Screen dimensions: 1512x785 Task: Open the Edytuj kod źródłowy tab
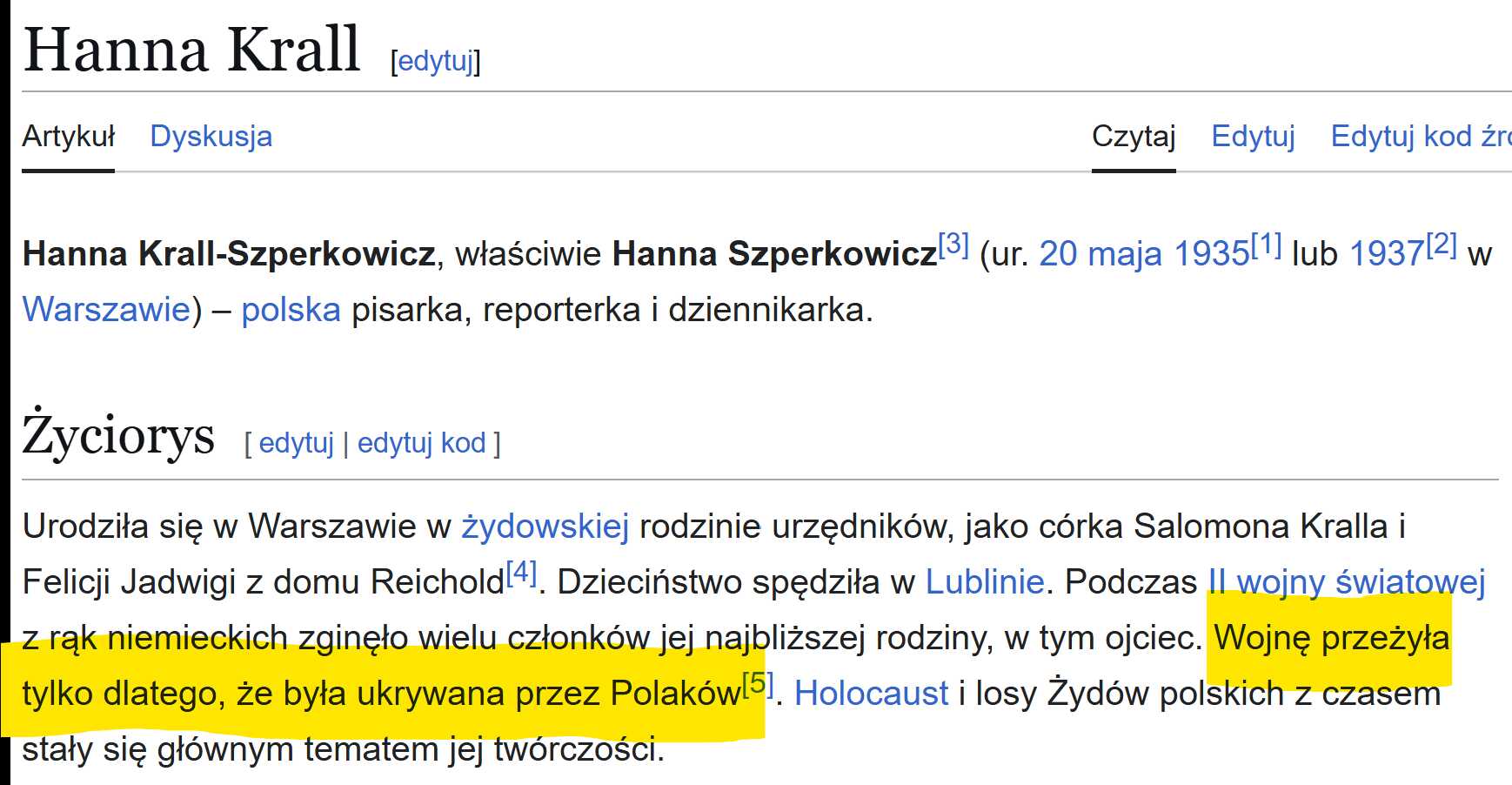1421,137
